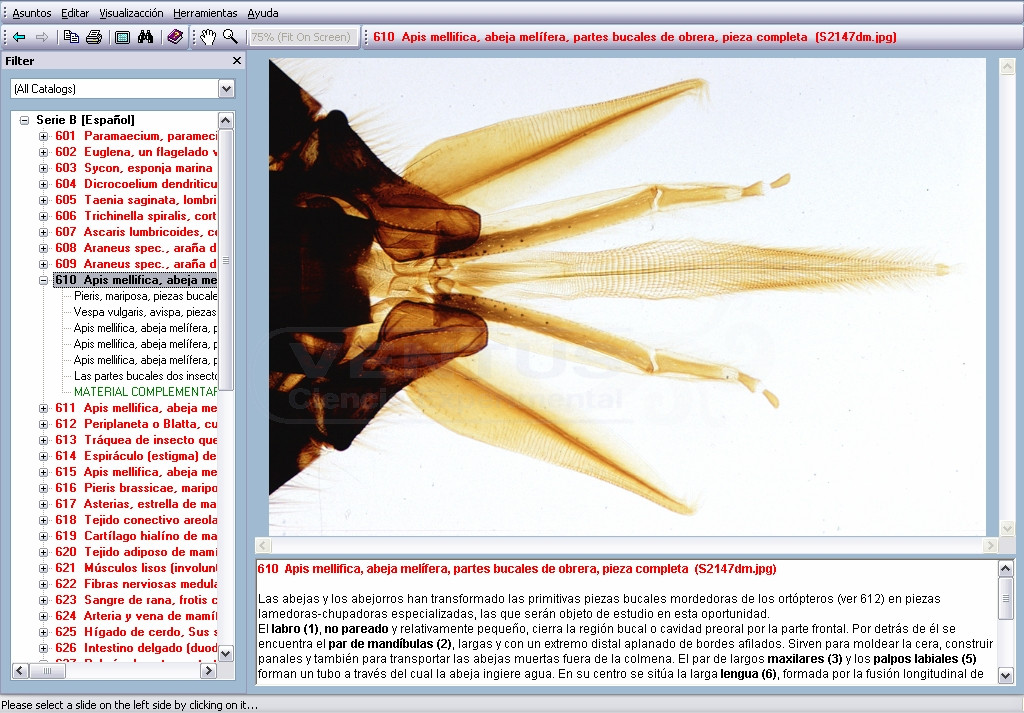Open the (All Catalogs) dropdown
Image resolution: width=1024 pixels, height=713 pixels.
[228, 89]
